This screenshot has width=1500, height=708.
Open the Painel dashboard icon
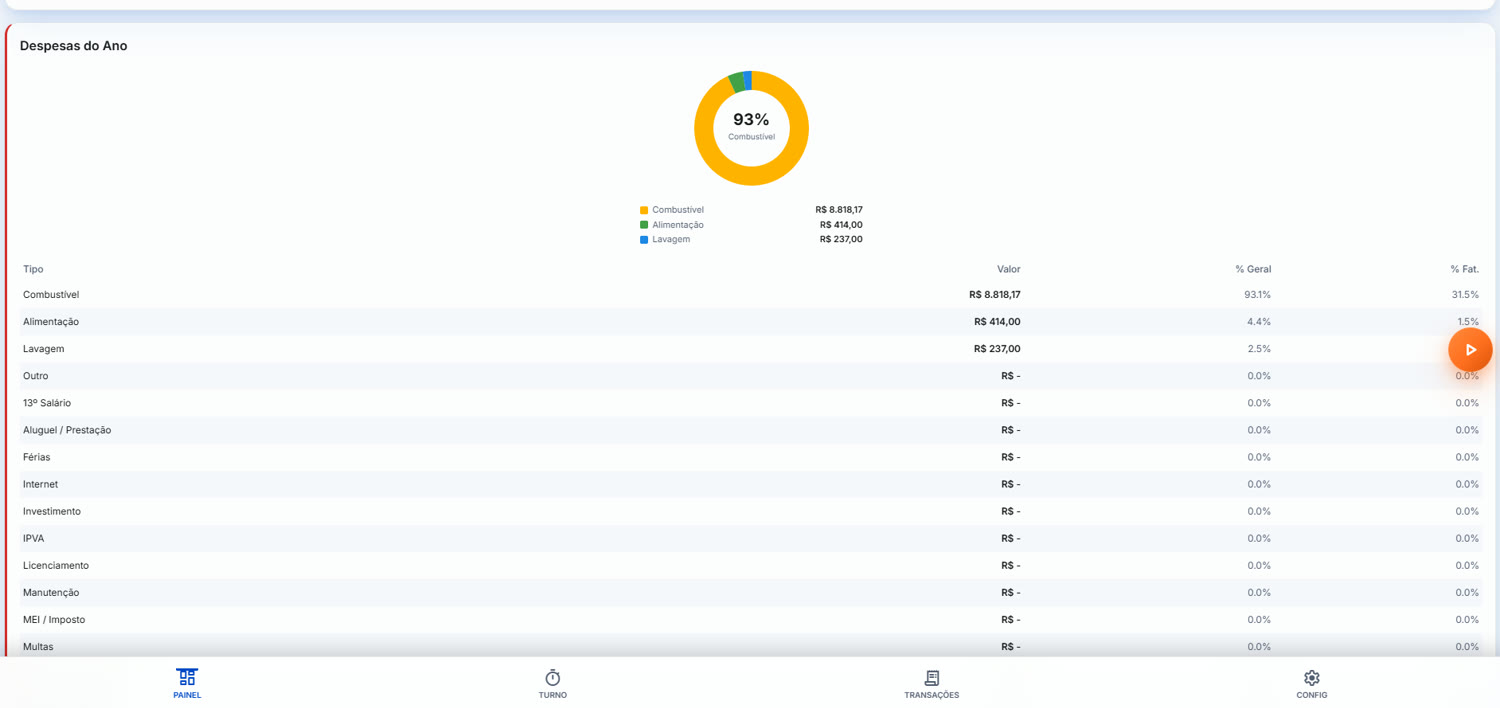click(187, 677)
